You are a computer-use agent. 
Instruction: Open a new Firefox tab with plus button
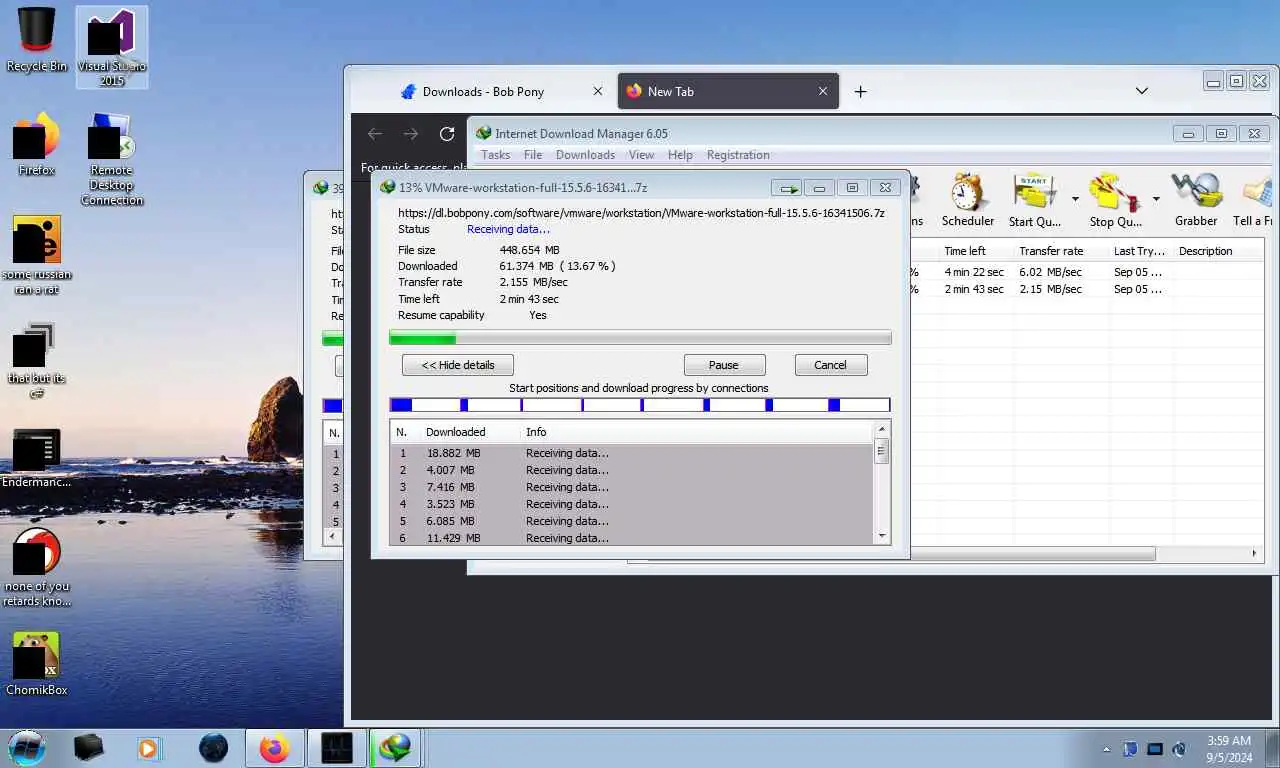click(860, 91)
